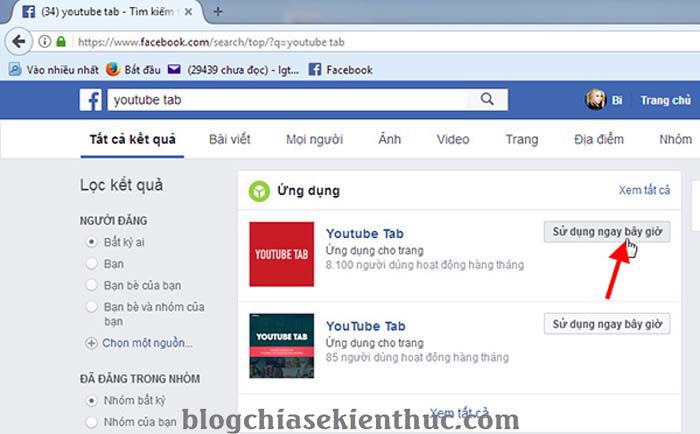
Task: Select the Bạn bè của bạn option
Action: point(91,285)
